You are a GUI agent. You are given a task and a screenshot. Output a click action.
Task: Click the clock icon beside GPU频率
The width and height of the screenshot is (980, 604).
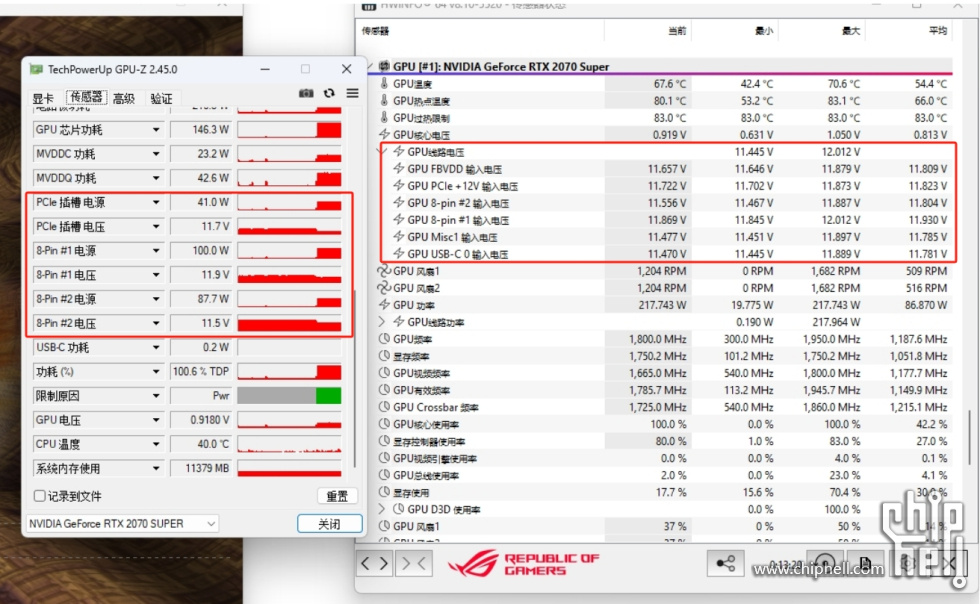click(384, 339)
